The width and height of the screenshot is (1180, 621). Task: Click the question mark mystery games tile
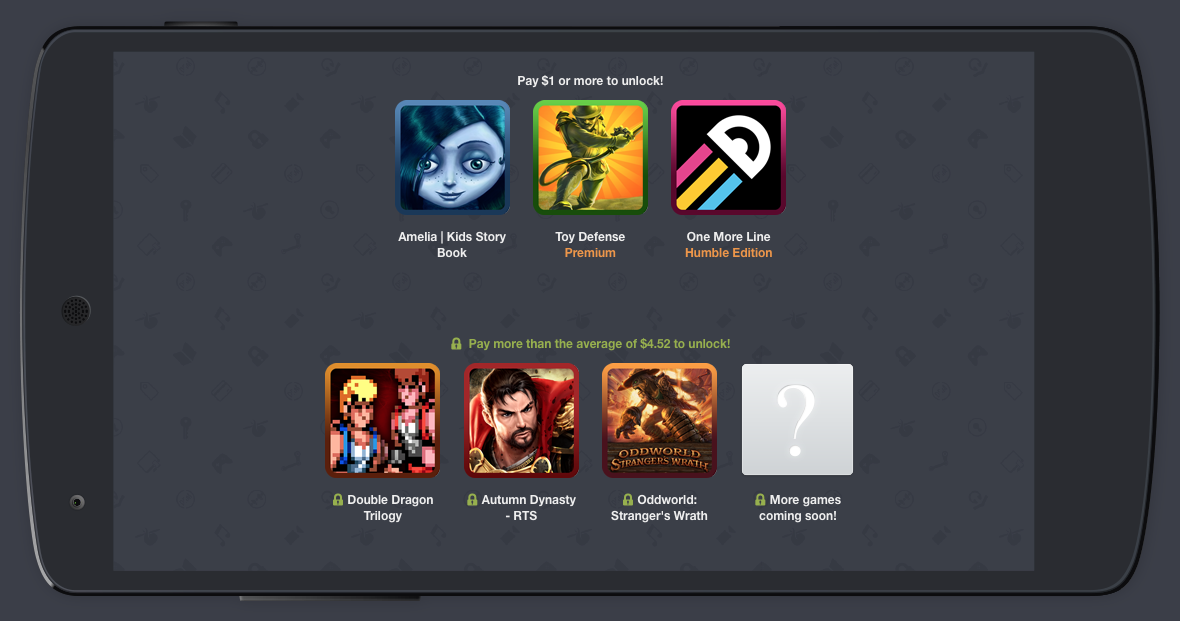798,419
